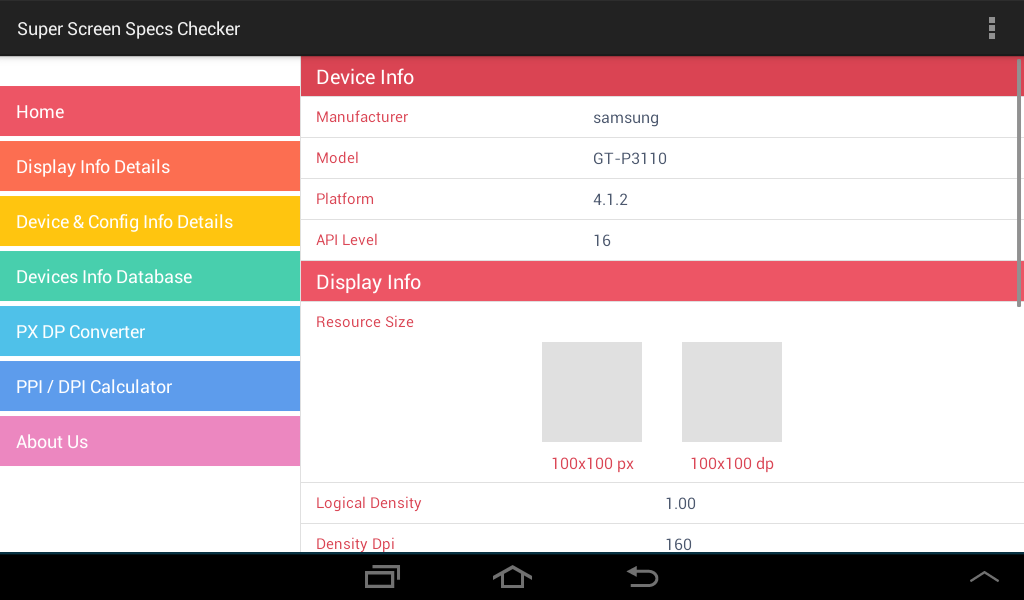The image size is (1024, 600).
Task: Click the Super Screen Specs Checker title
Action: [x=129, y=29]
